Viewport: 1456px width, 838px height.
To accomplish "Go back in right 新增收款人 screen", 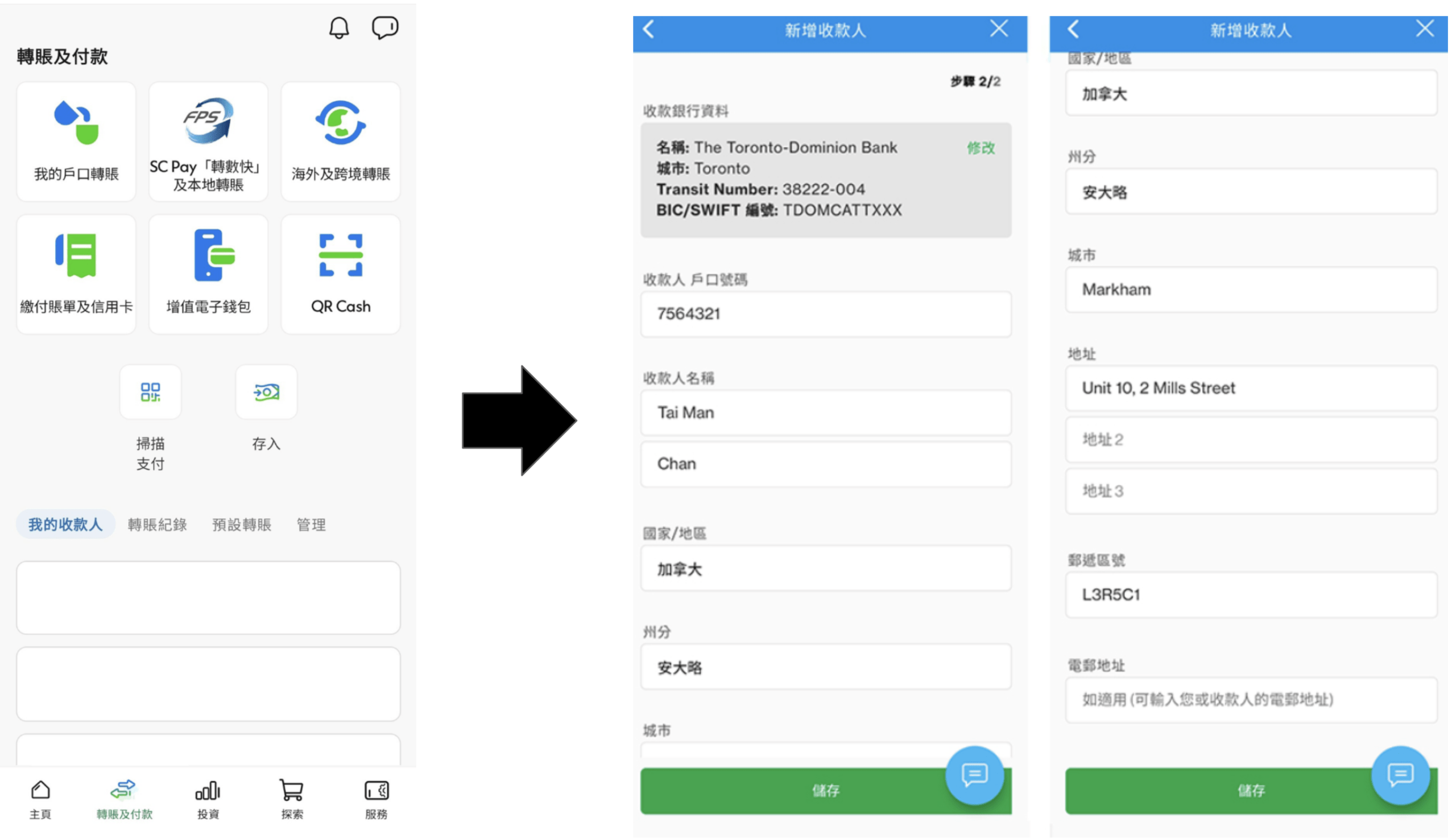I will point(1073,29).
